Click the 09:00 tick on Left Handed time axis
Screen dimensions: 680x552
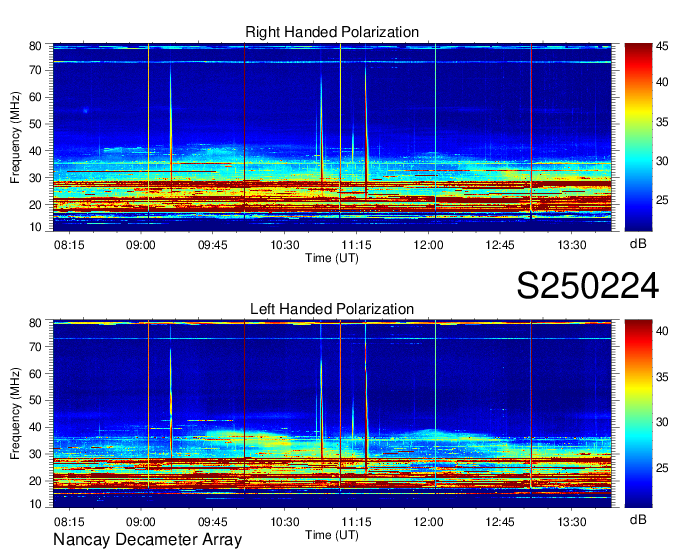pyautogui.click(x=141, y=522)
